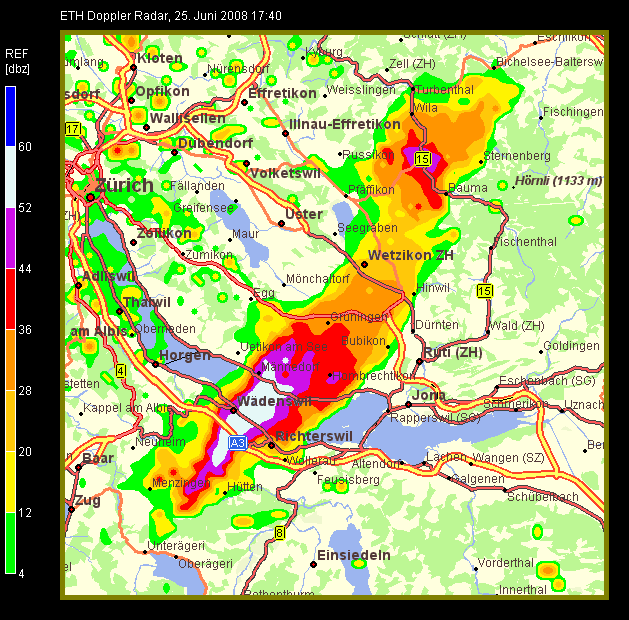Click the route 8 shield north of Einsiedeln
The width and height of the screenshot is (629, 620).
pos(280,533)
